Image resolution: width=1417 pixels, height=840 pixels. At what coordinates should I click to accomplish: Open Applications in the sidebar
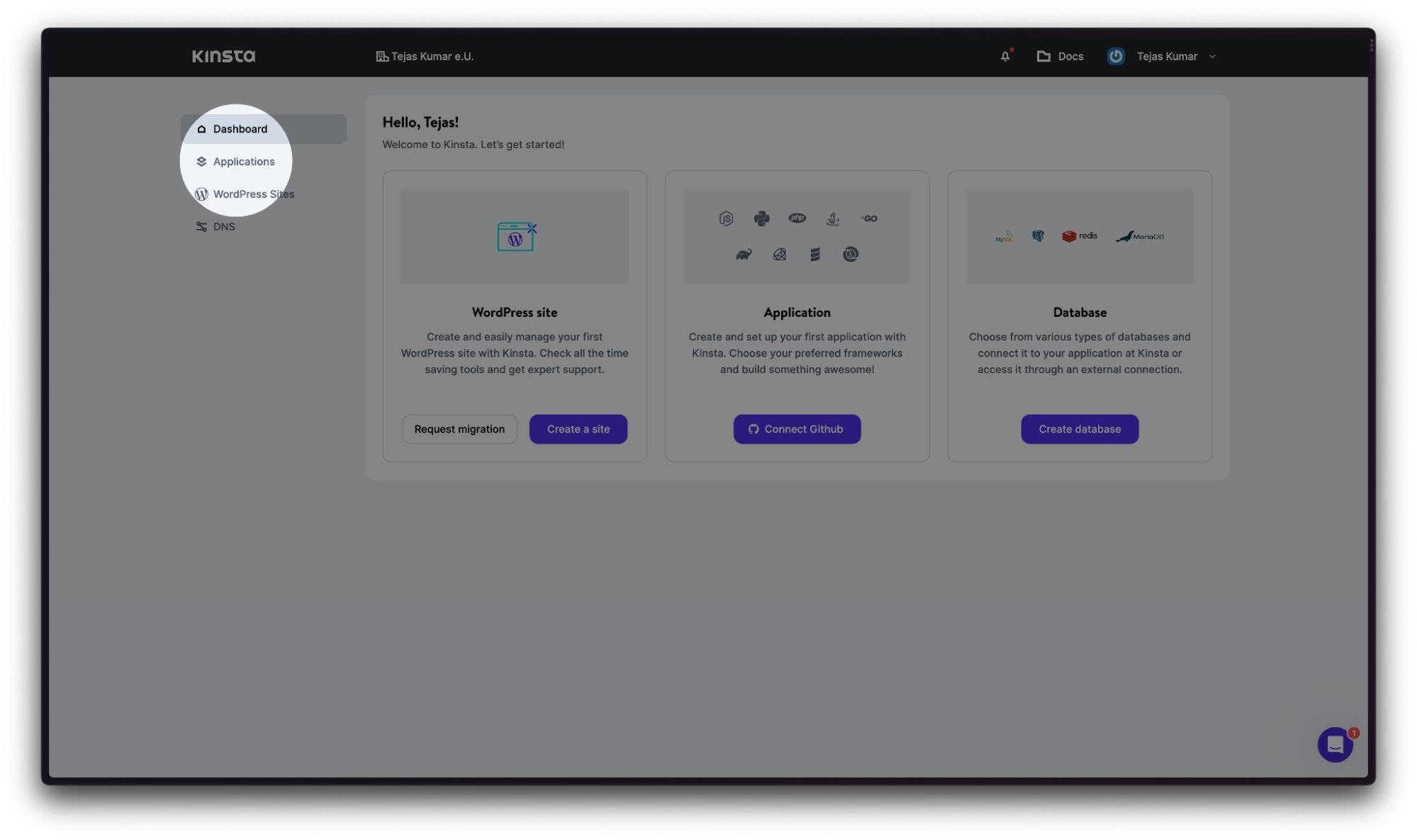[x=243, y=162]
